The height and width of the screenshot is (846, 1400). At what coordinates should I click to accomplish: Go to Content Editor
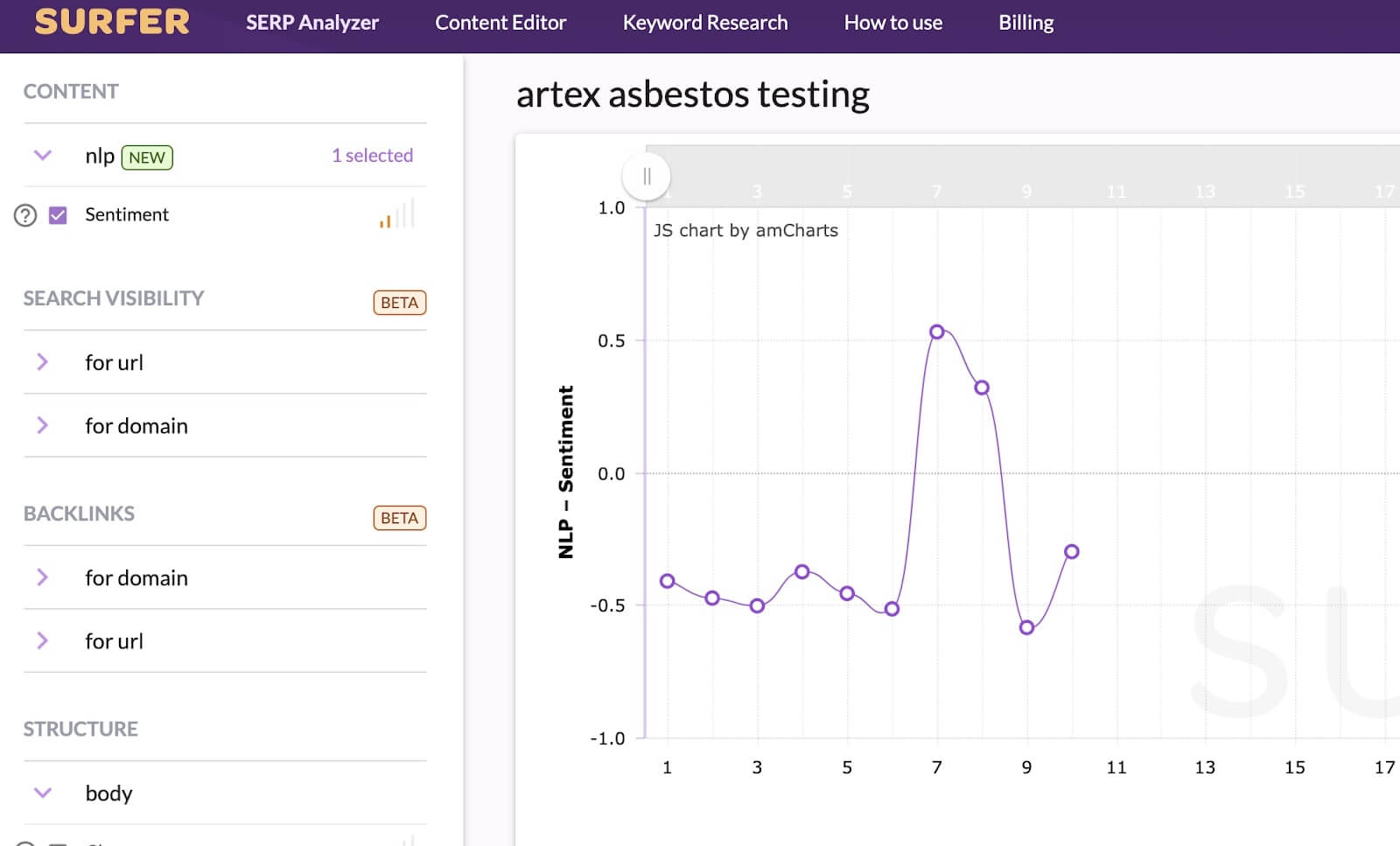coord(500,23)
